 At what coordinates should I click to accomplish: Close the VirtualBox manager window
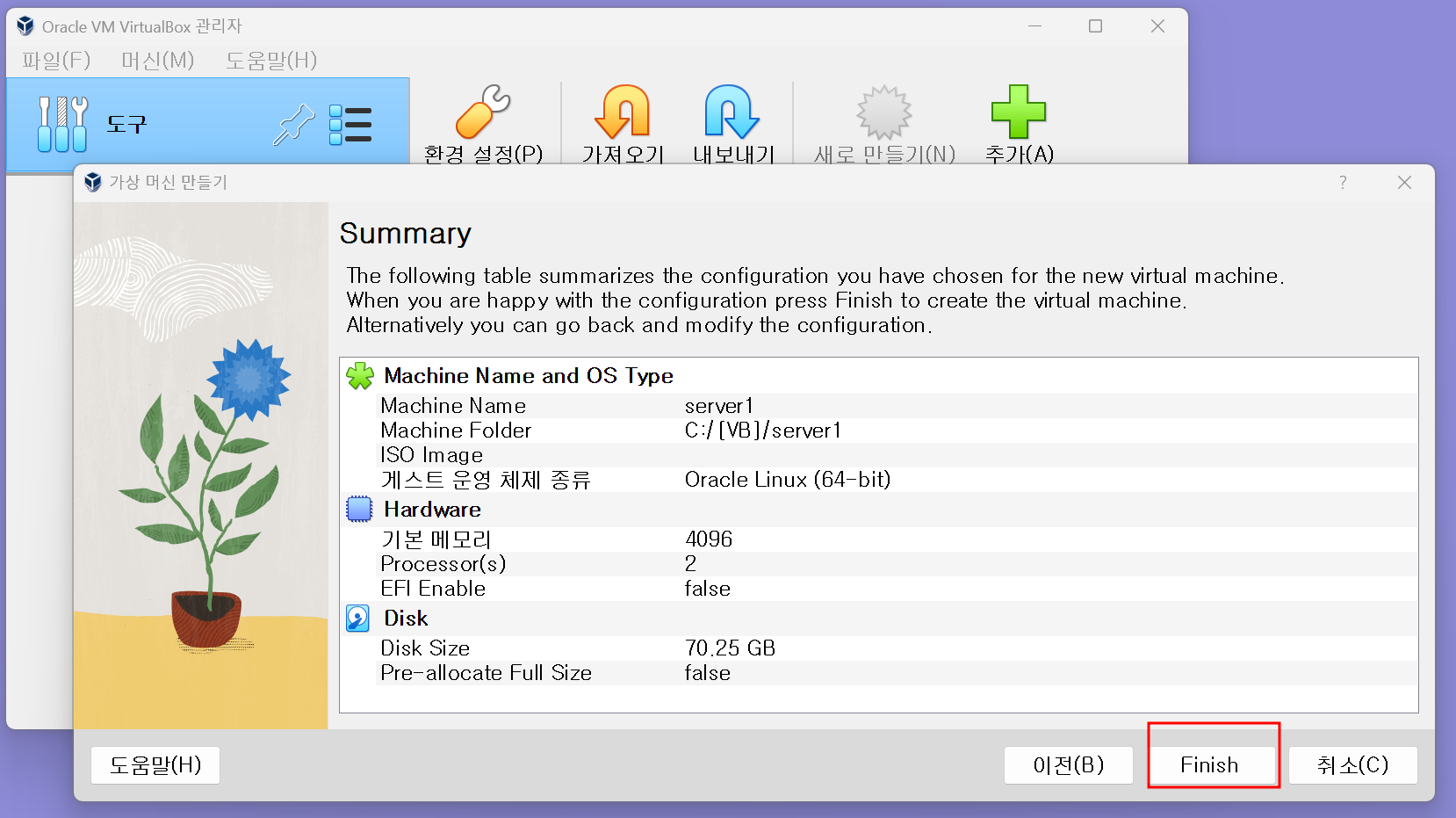point(1157,26)
